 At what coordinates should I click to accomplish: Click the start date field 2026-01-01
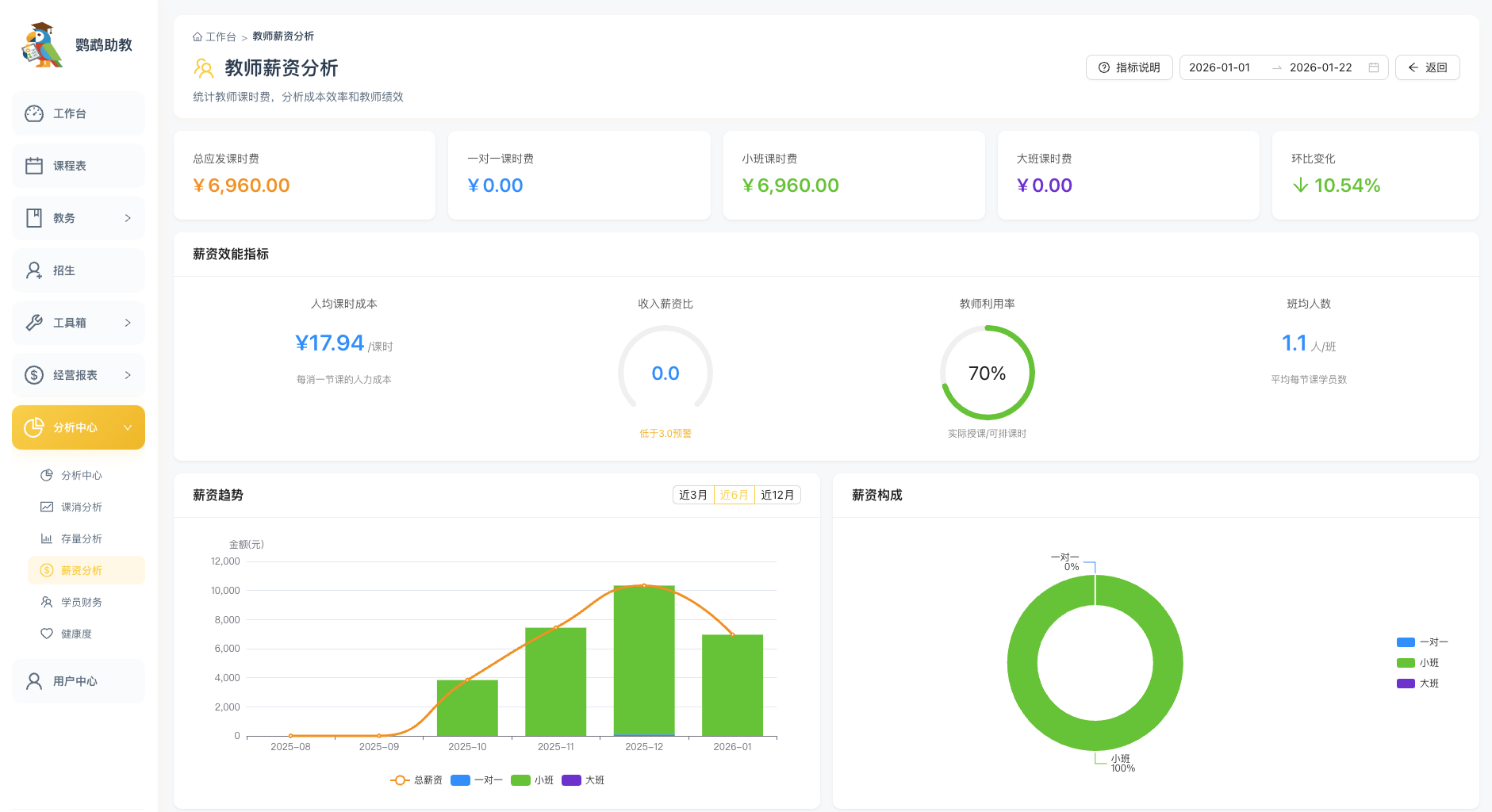click(1220, 67)
